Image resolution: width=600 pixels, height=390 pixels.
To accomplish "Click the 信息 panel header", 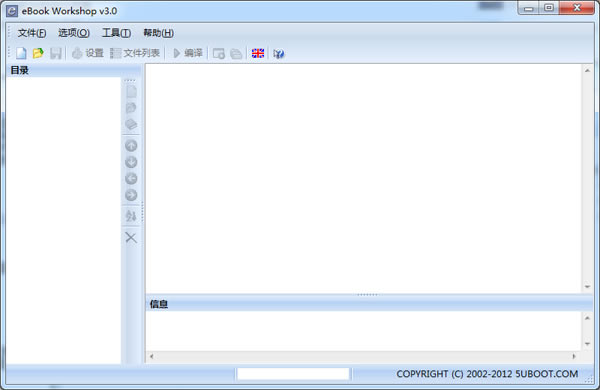I will [369, 304].
